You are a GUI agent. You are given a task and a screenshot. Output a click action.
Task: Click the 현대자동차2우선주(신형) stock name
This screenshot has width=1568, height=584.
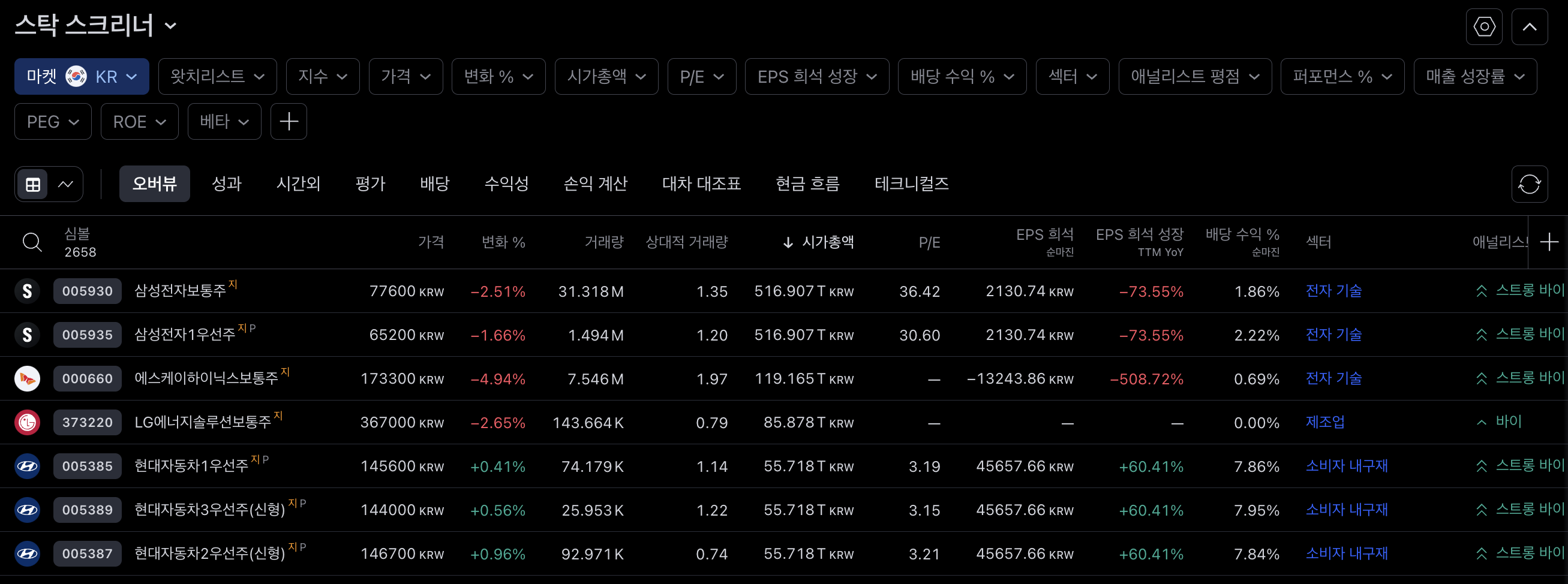pyautogui.click(x=209, y=553)
